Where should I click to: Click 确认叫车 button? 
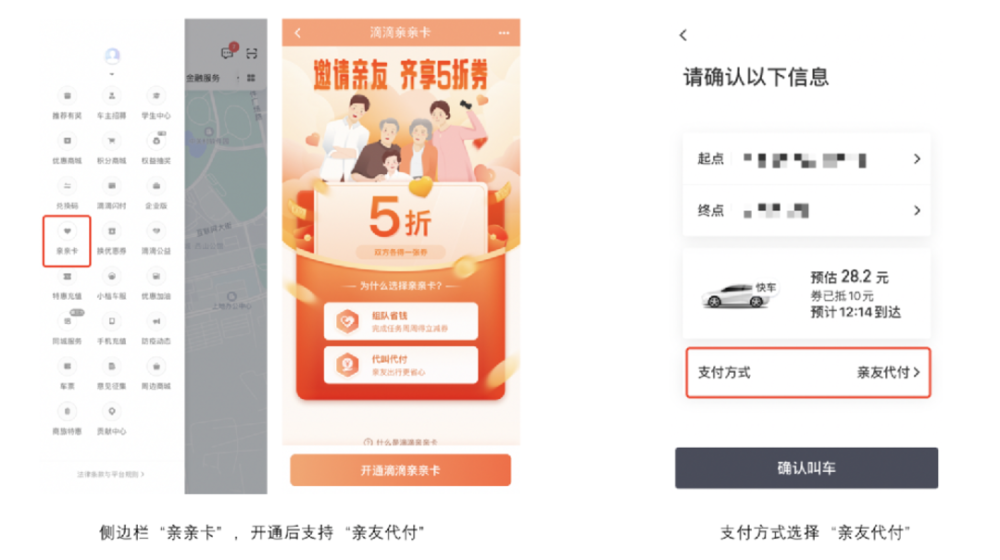806,468
